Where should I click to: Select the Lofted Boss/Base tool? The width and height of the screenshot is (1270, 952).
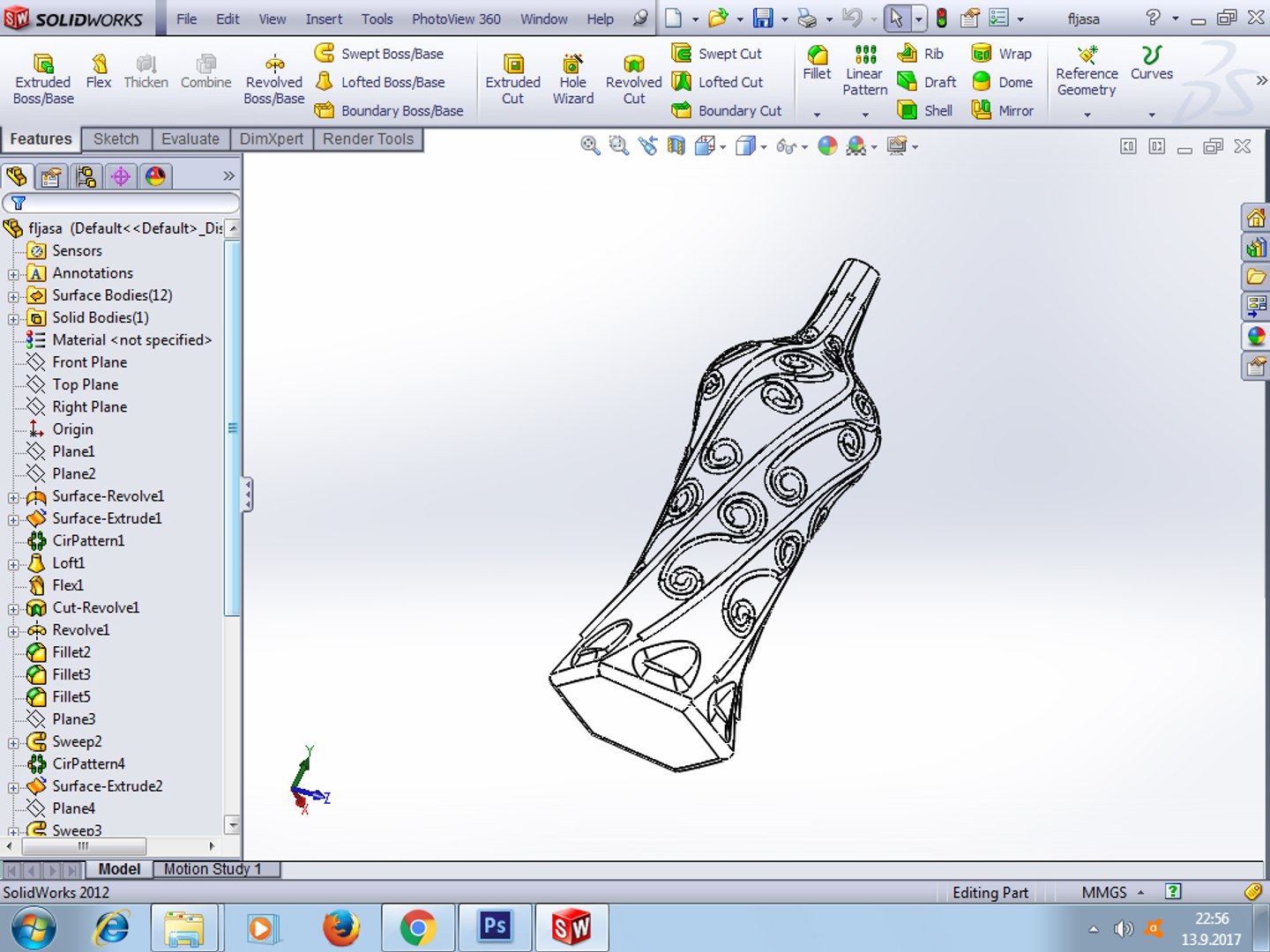click(380, 82)
